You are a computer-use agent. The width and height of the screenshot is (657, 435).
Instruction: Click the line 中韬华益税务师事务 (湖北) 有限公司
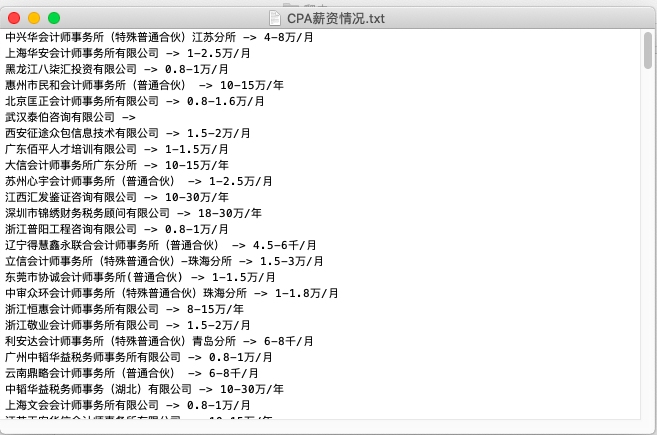click(x=145, y=389)
